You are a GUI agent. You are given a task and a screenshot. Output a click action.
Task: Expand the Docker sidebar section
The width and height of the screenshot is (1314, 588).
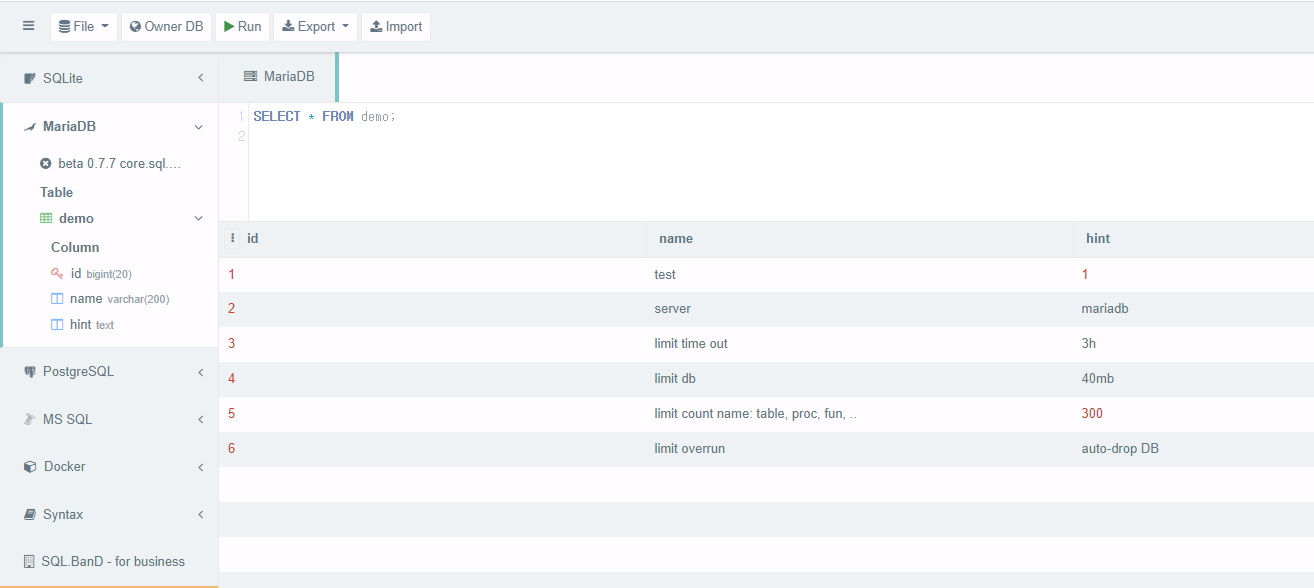(x=109, y=467)
